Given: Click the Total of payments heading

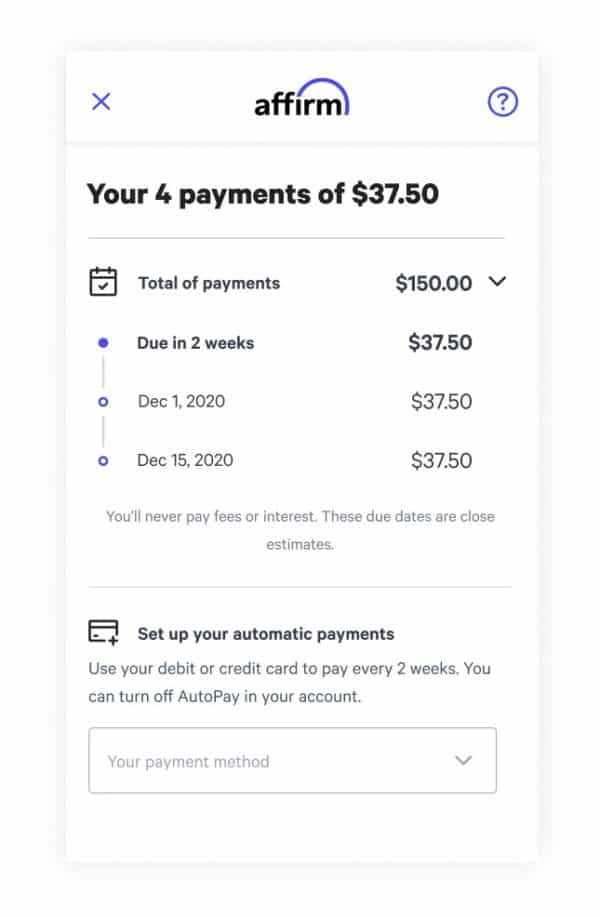Looking at the screenshot, I should click(208, 283).
